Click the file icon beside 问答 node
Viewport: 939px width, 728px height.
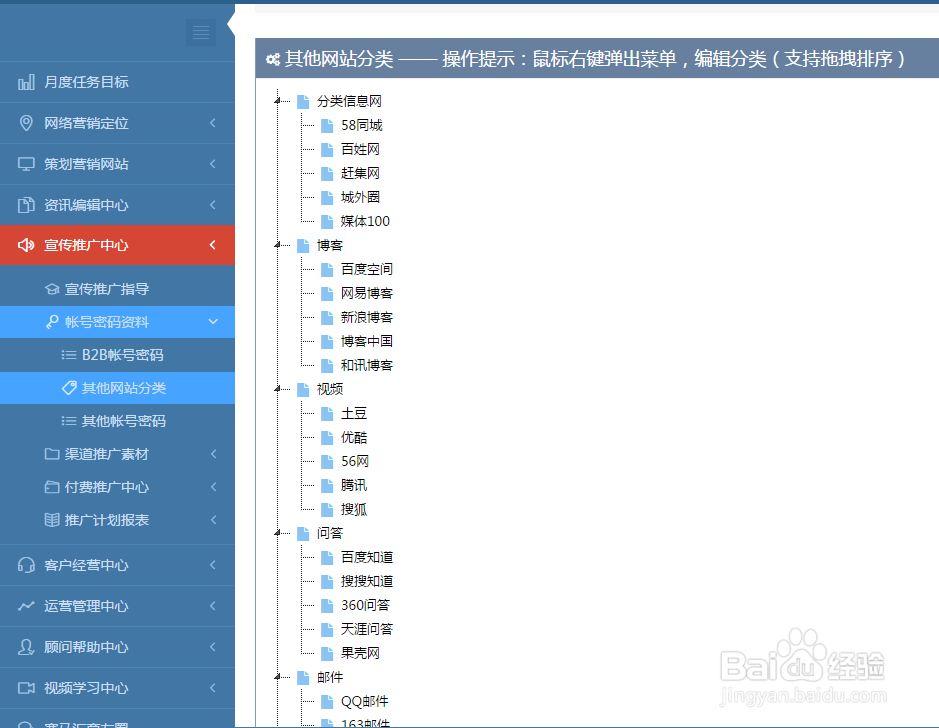click(x=303, y=533)
